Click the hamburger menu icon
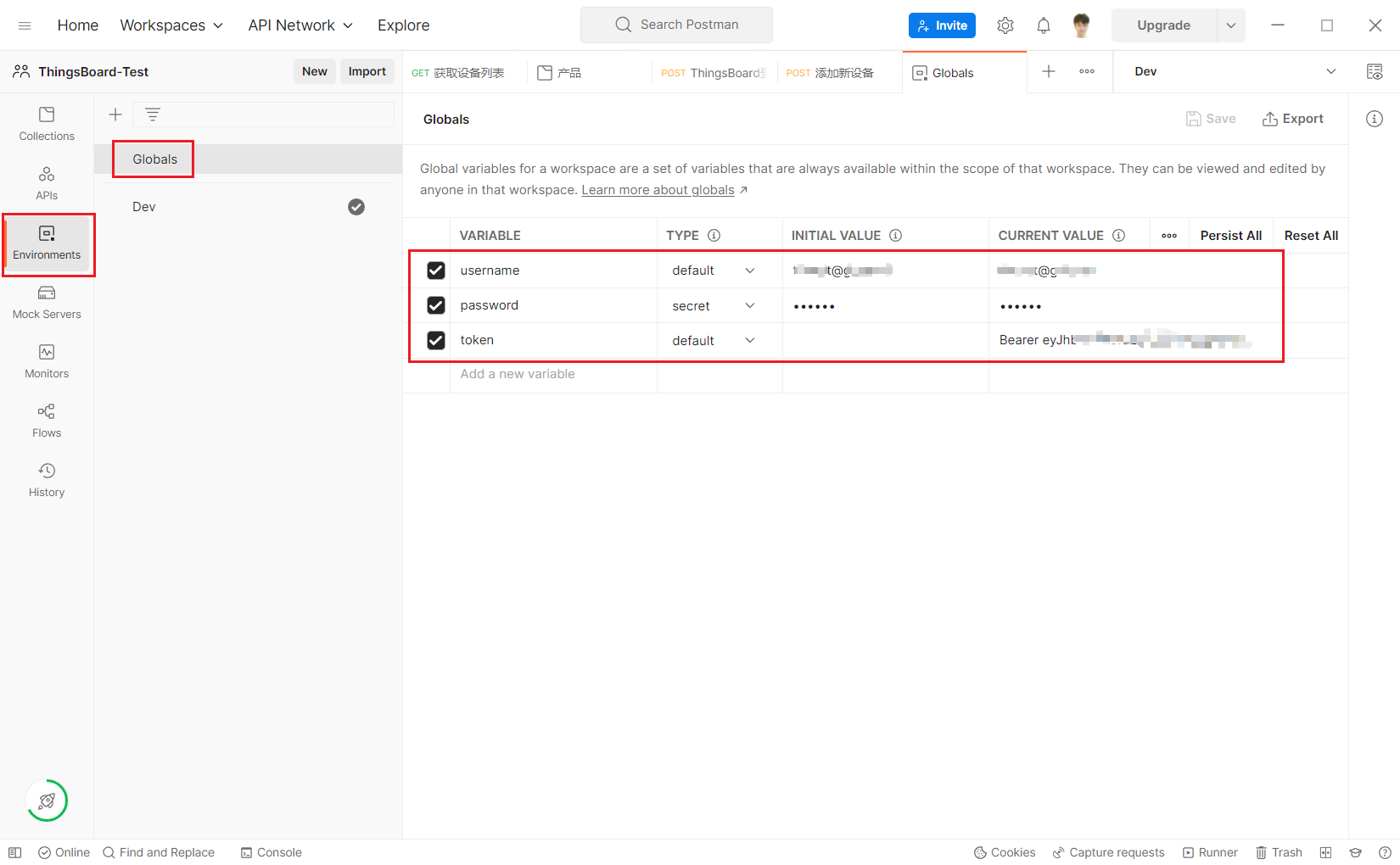 (x=25, y=25)
